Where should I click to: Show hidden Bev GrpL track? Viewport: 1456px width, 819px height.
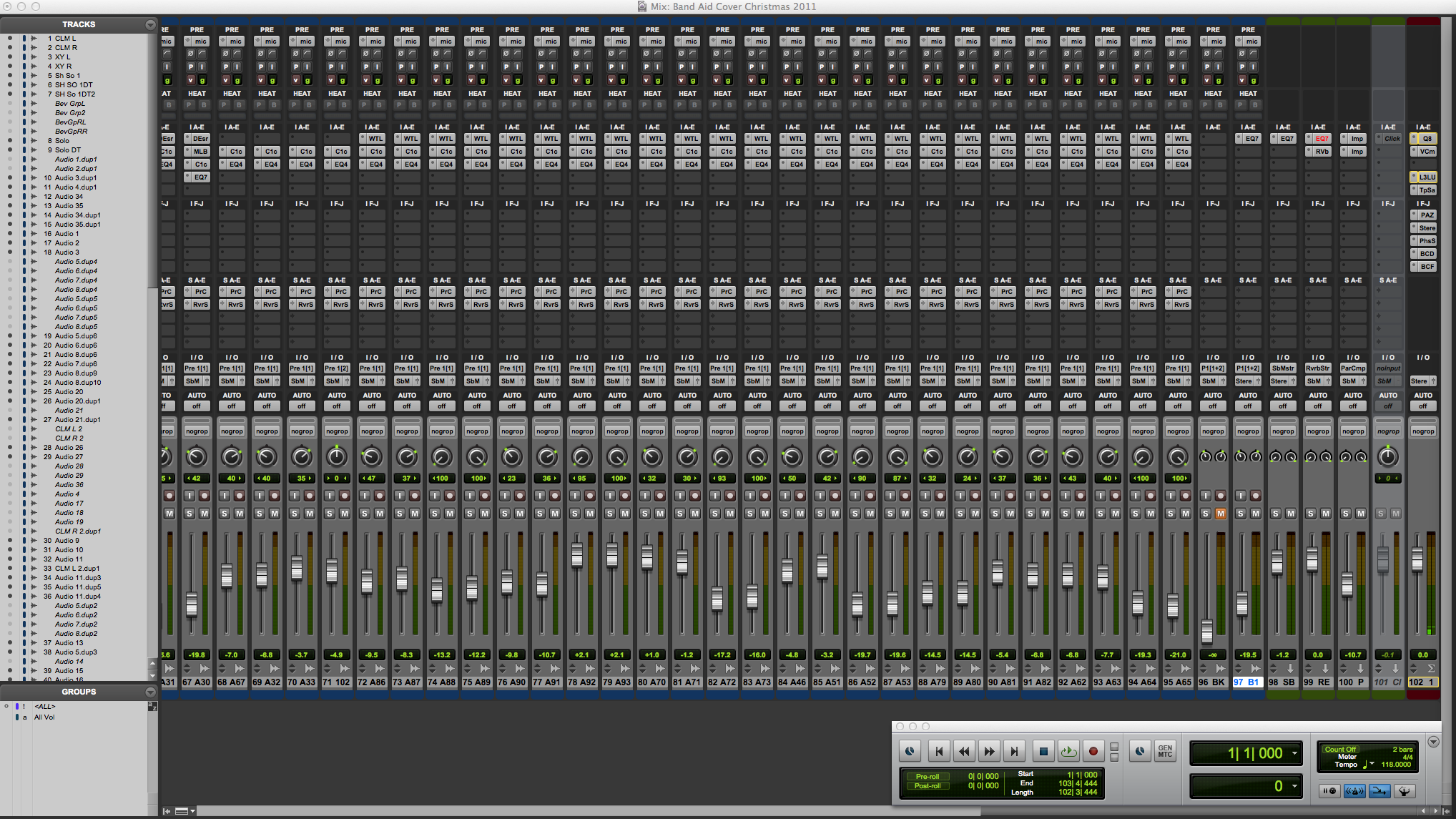tap(10, 104)
